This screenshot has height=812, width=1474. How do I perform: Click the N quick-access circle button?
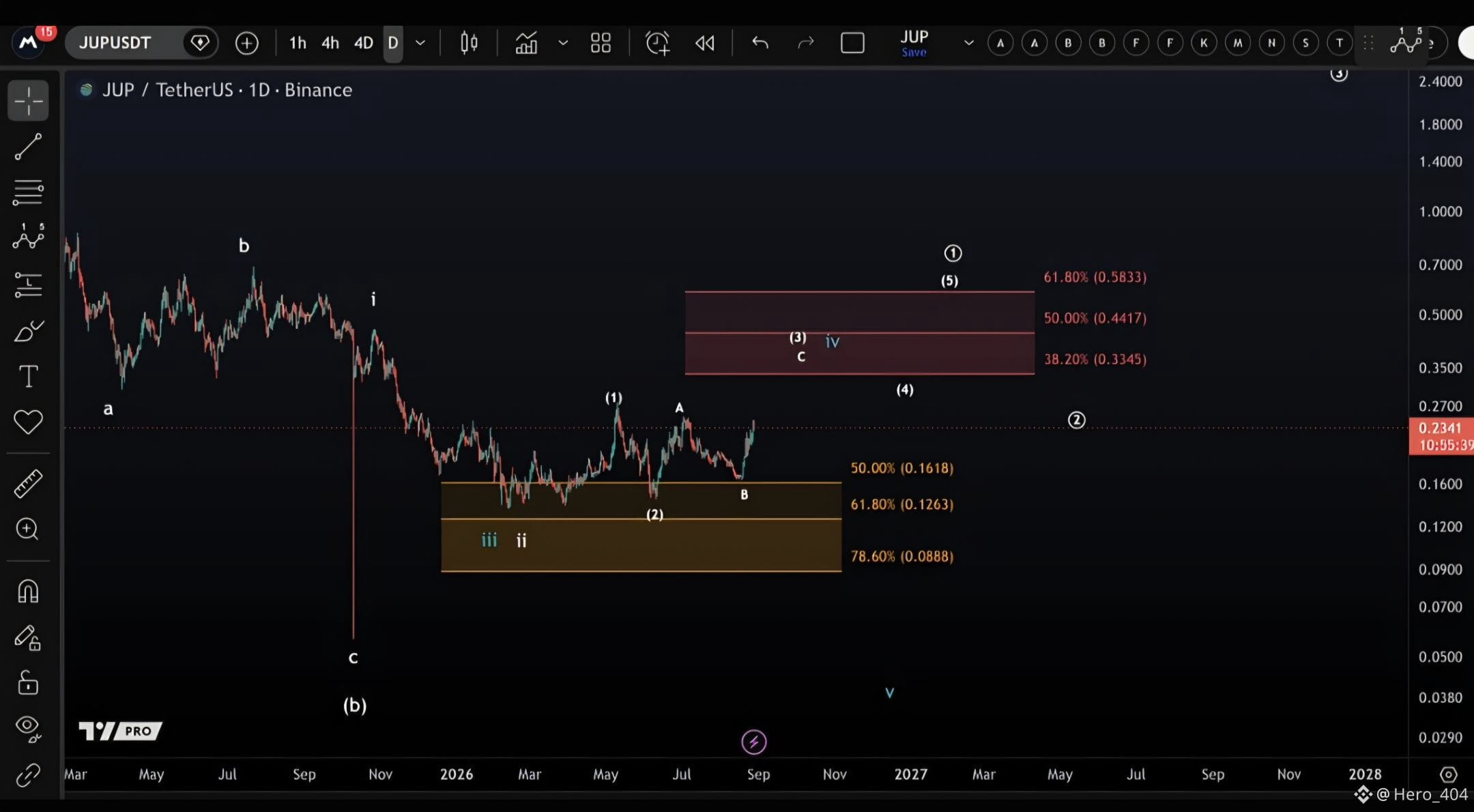point(1271,43)
